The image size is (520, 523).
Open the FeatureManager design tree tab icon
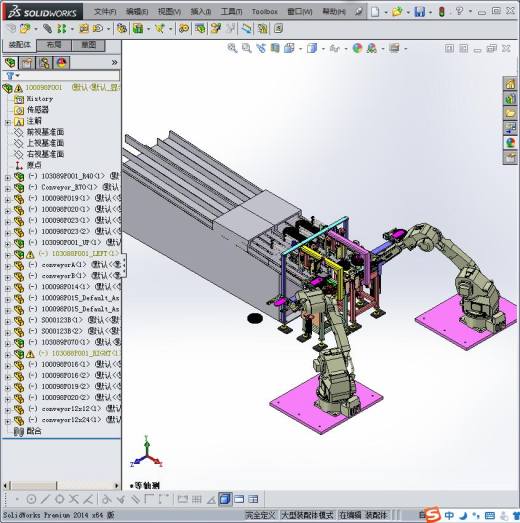point(10,63)
